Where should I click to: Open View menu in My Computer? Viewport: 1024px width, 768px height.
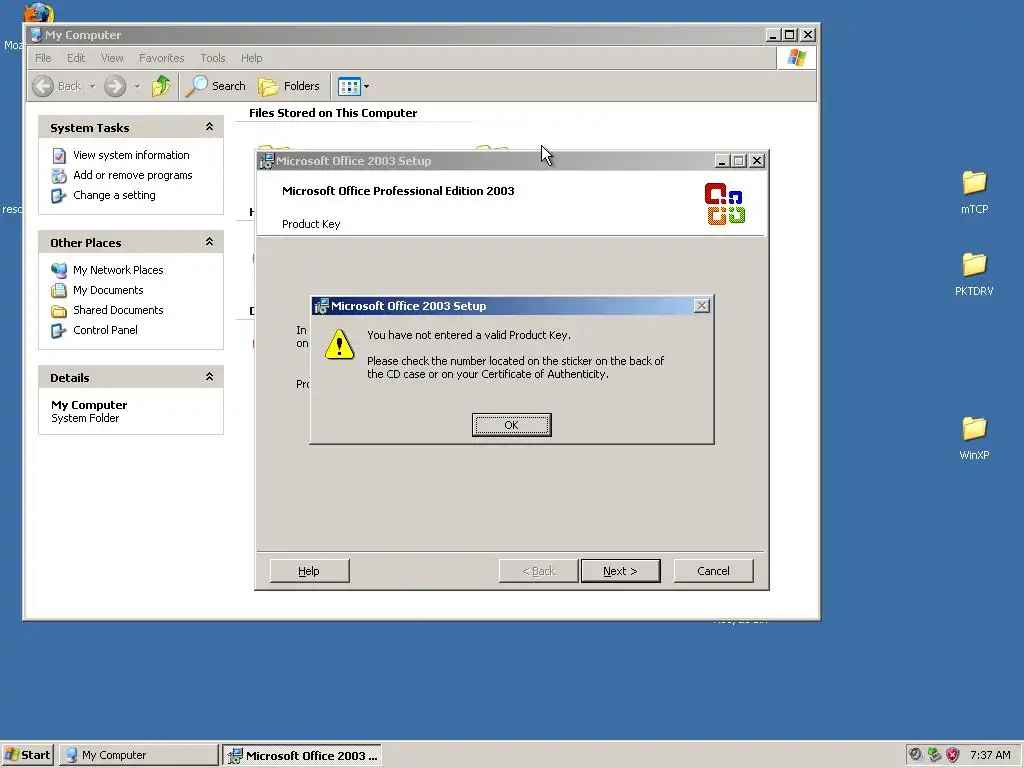112,58
